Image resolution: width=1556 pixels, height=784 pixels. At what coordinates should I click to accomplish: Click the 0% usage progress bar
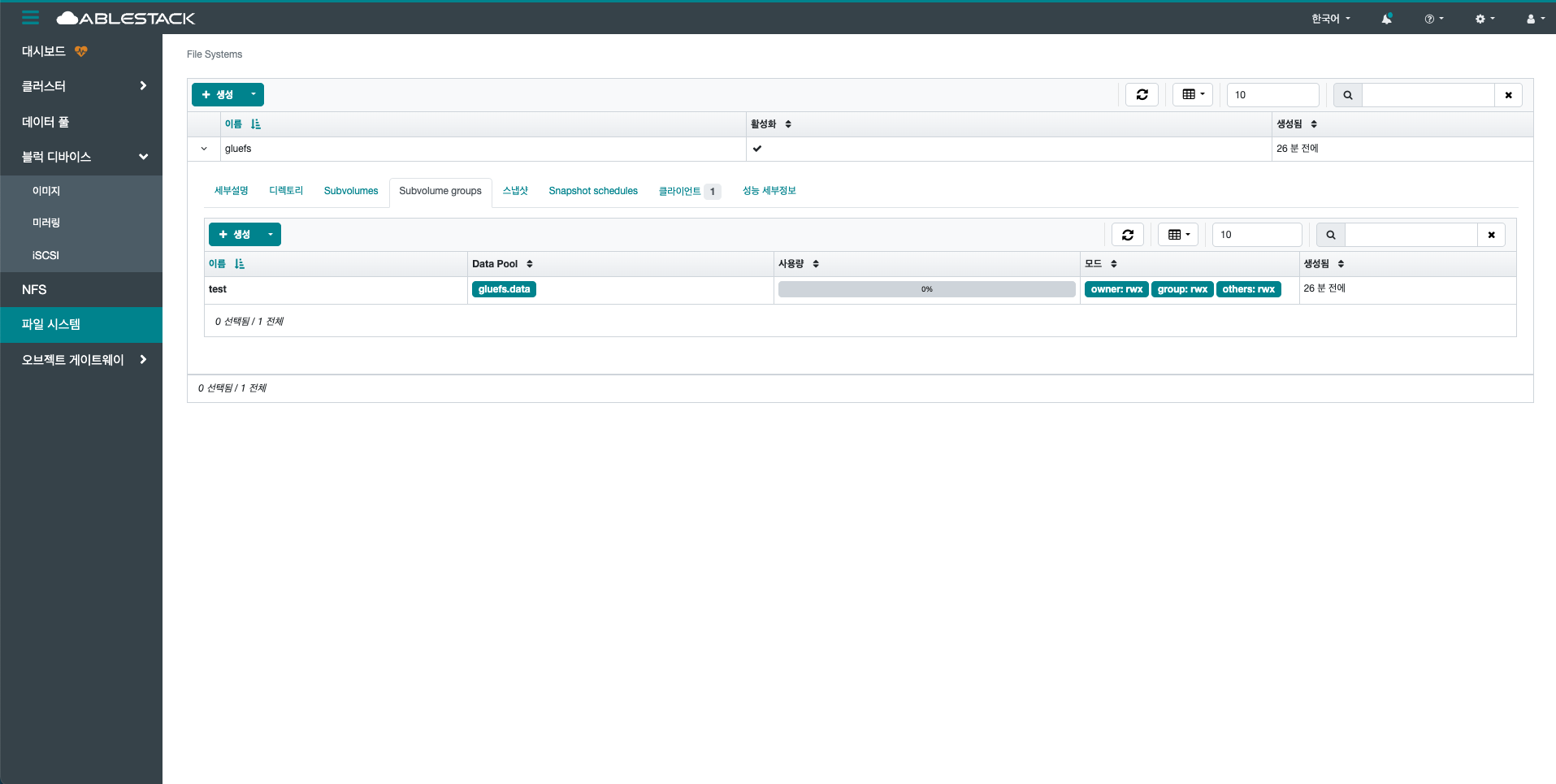926,289
